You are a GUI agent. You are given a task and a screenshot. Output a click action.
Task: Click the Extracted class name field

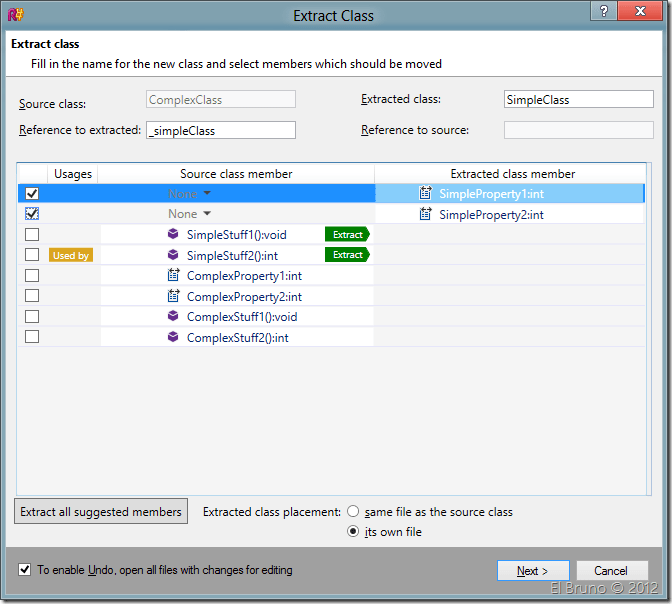coord(565,100)
